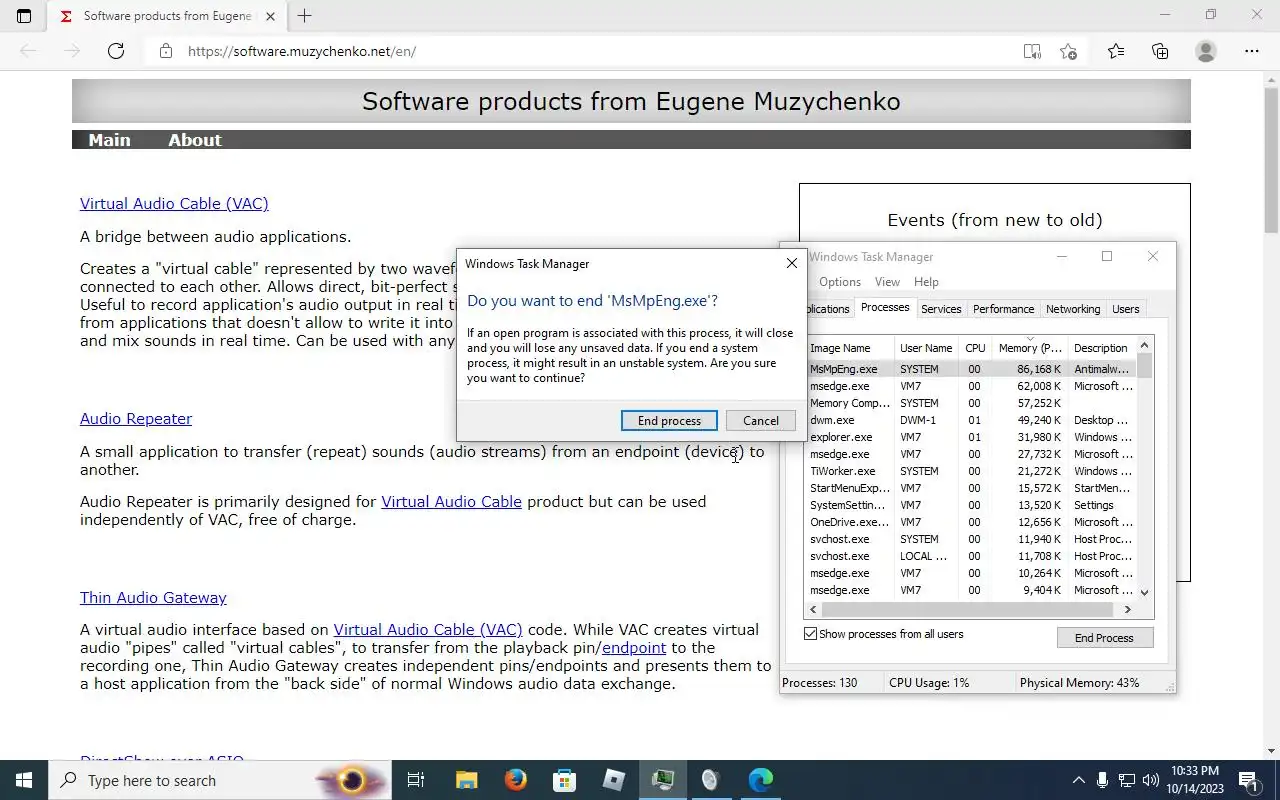Open network status tray icon
1280x800 pixels.
(x=1127, y=780)
